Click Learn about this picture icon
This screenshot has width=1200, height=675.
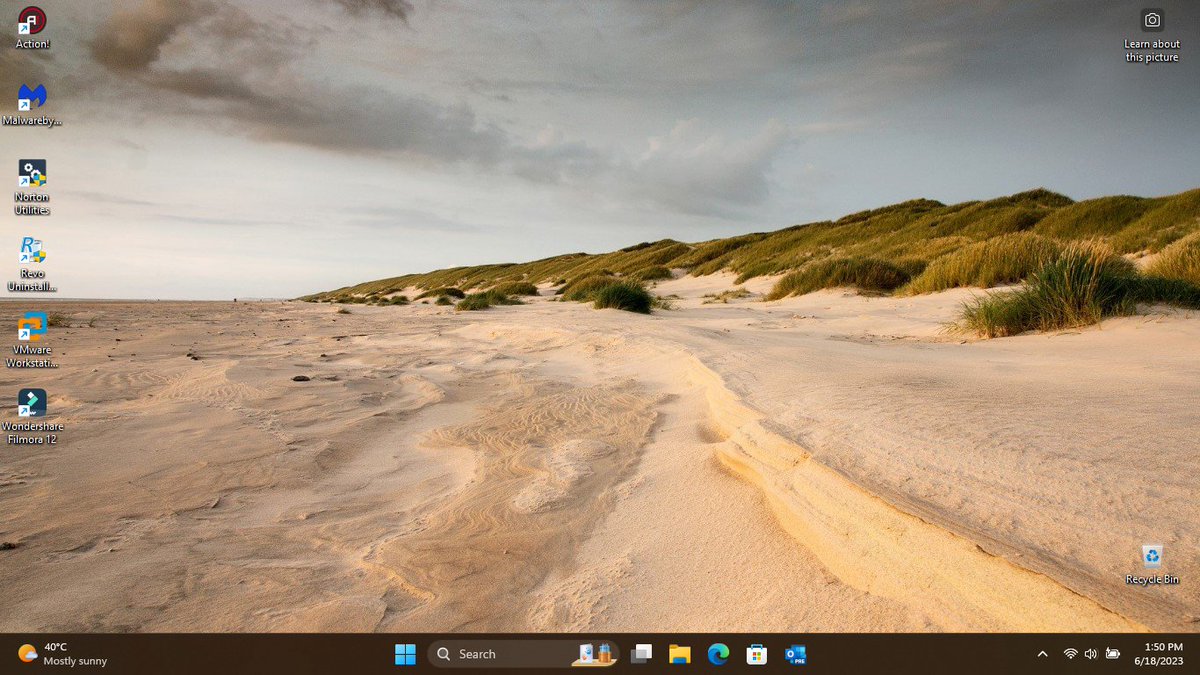1151,22
